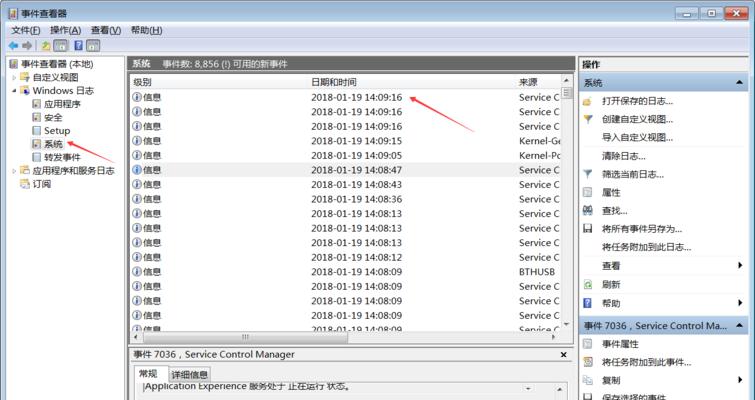The image size is (755, 400).
Task: Choose 筛选当前日志 filter action
Action: [x=632, y=174]
